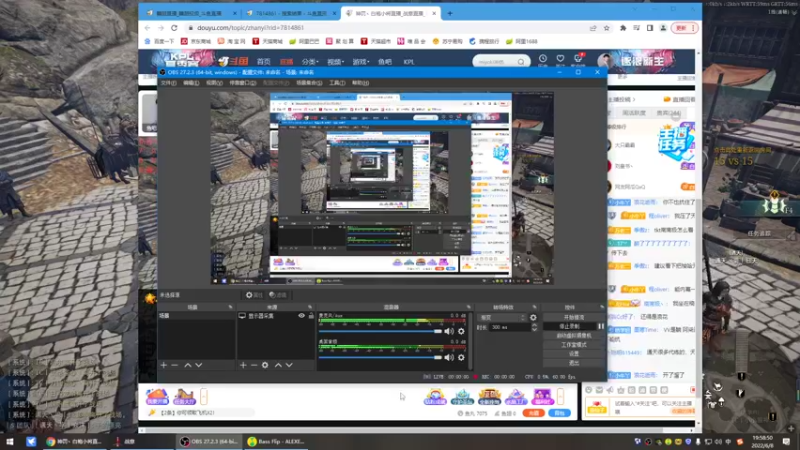Enable Studio Mode in OBS controls
Screen dimensions: 800x450
[574, 345]
